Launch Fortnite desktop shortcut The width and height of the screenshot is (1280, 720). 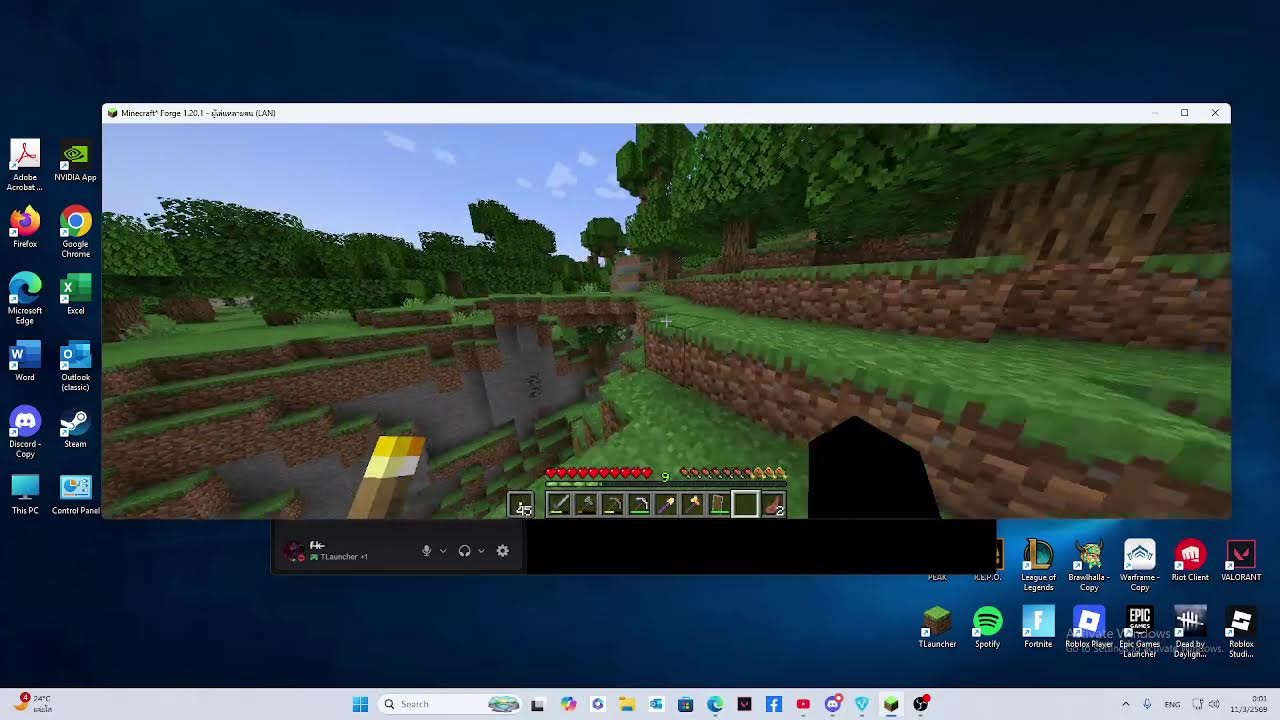[x=1038, y=627]
